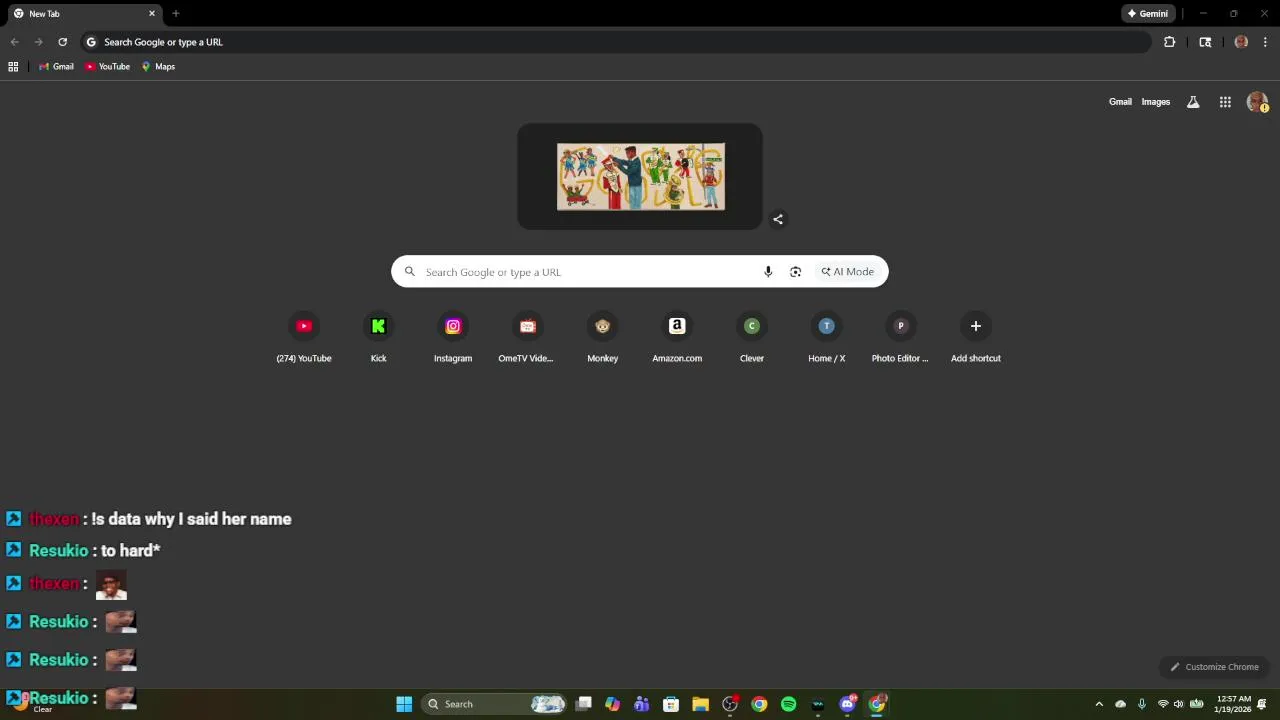Open the Chrome three-dot menu
Viewport: 1280px width, 720px height.
(1265, 42)
